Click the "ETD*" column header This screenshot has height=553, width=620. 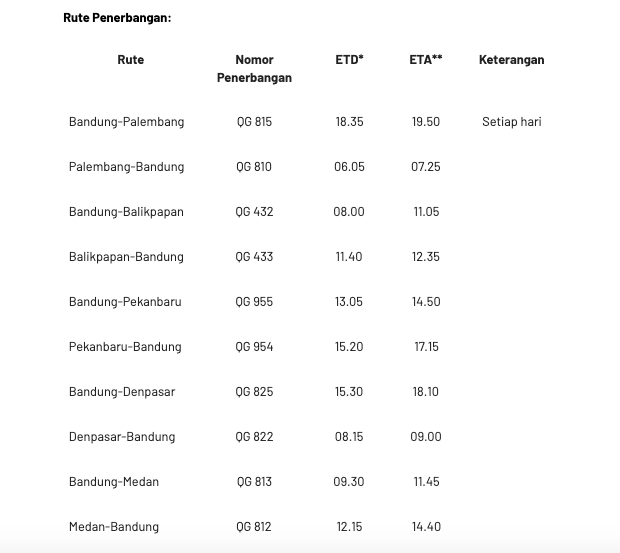pyautogui.click(x=349, y=60)
